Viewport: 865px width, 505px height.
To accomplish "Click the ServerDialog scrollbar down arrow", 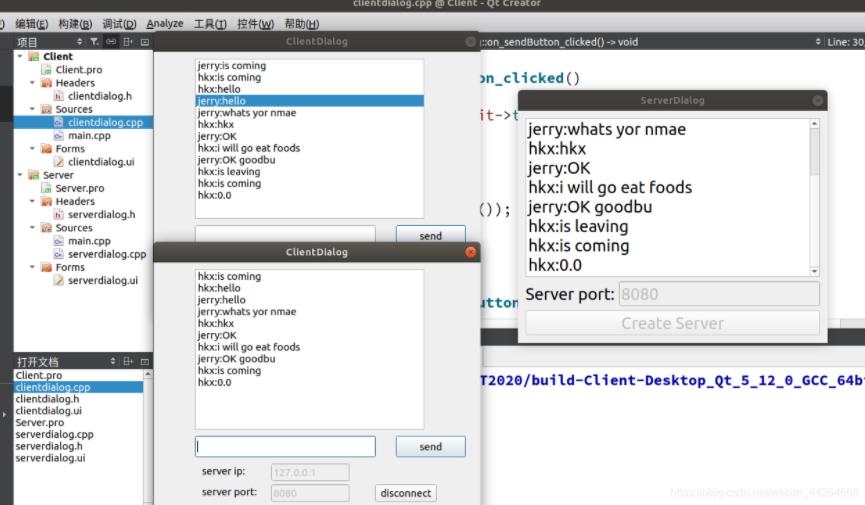I will coord(814,272).
